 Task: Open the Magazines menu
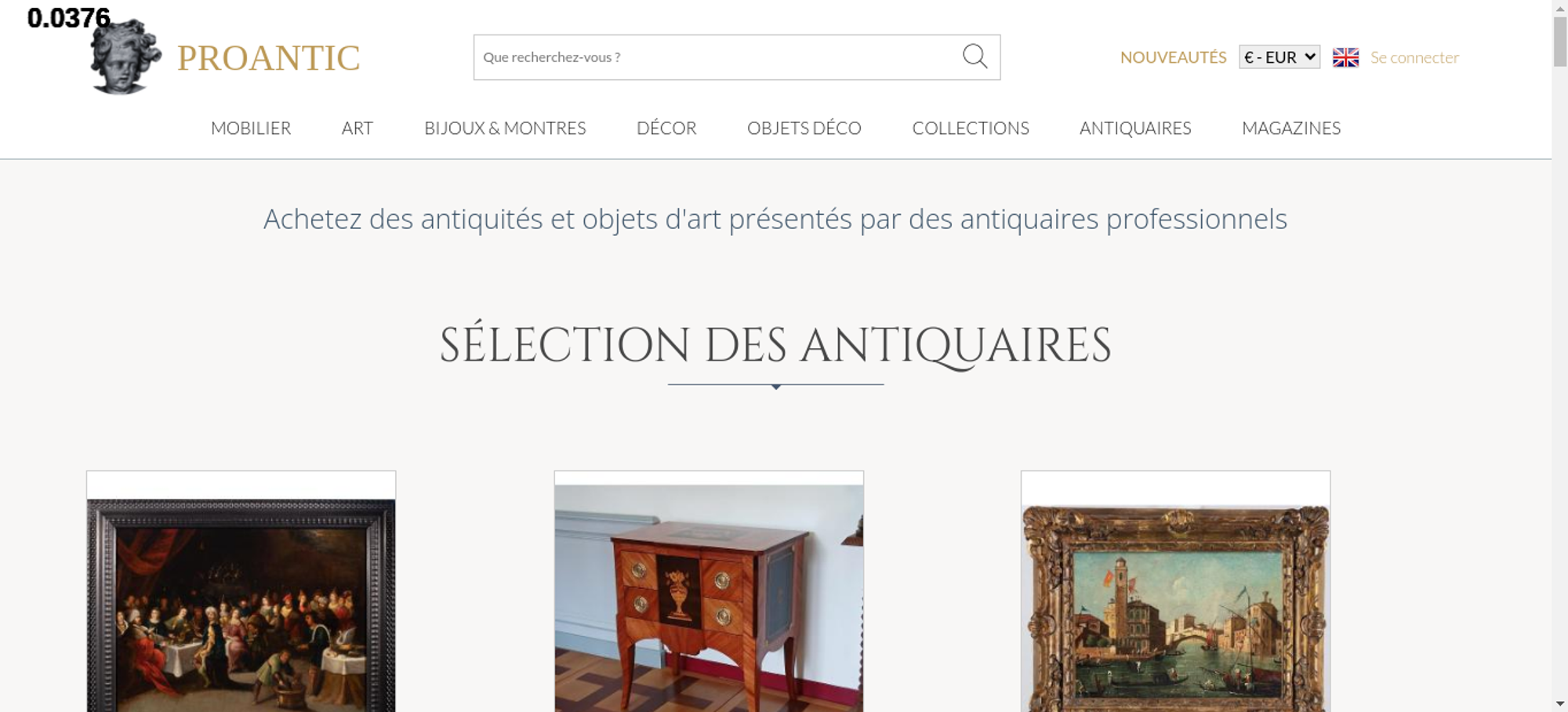tap(1291, 128)
